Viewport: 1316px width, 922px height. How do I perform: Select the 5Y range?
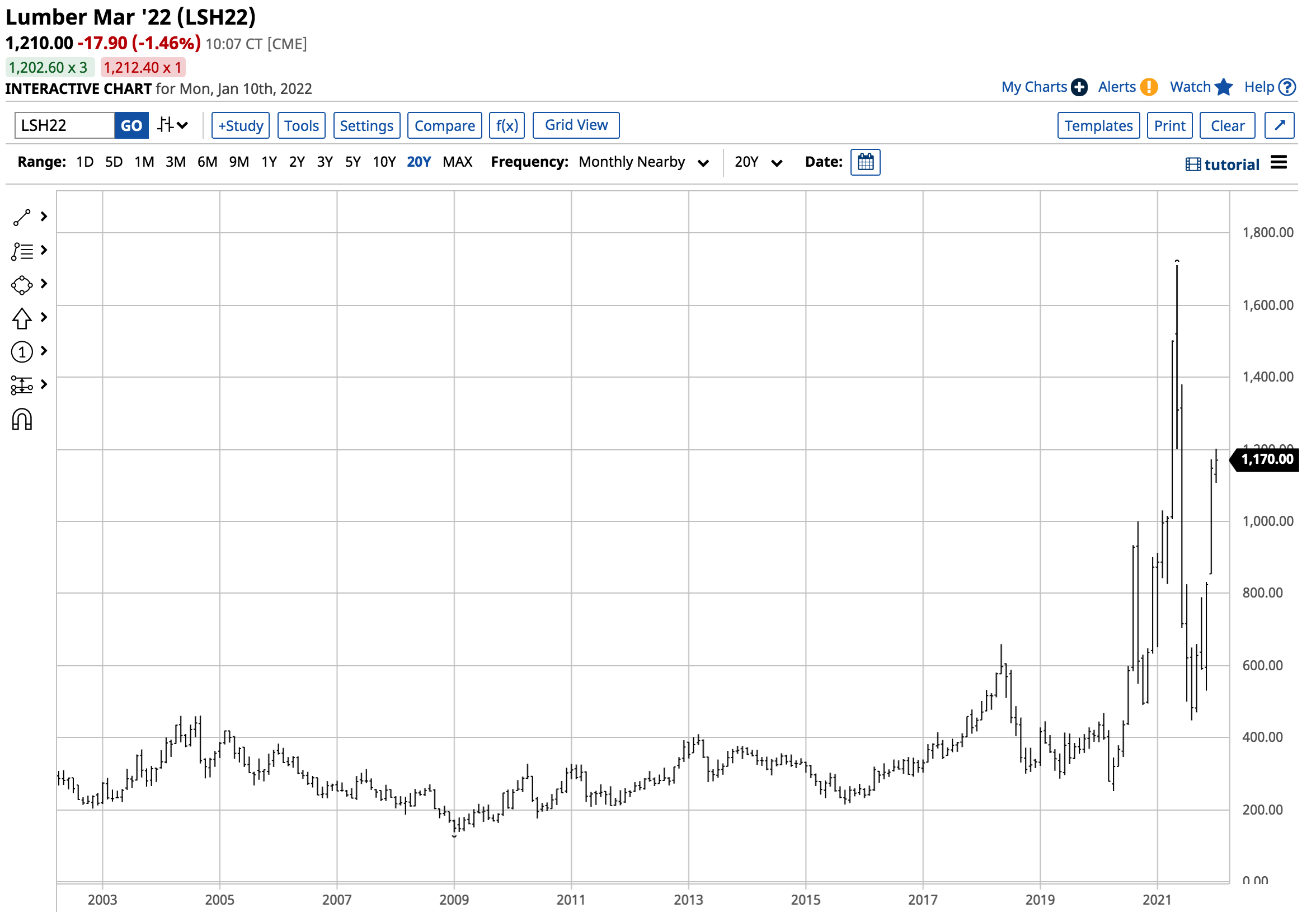pos(353,162)
